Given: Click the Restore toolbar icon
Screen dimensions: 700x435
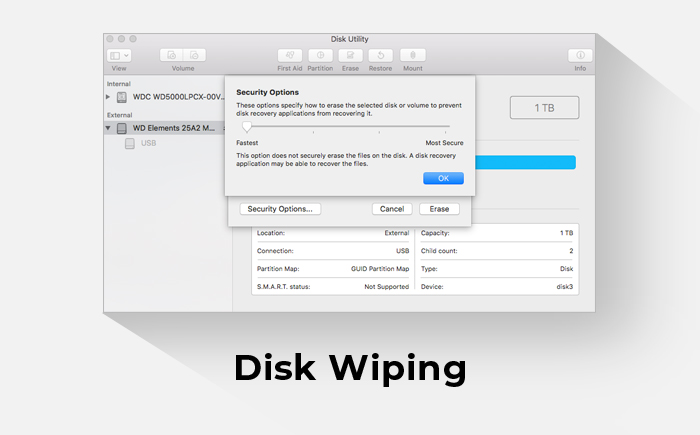Looking at the screenshot, I should click(380, 55).
